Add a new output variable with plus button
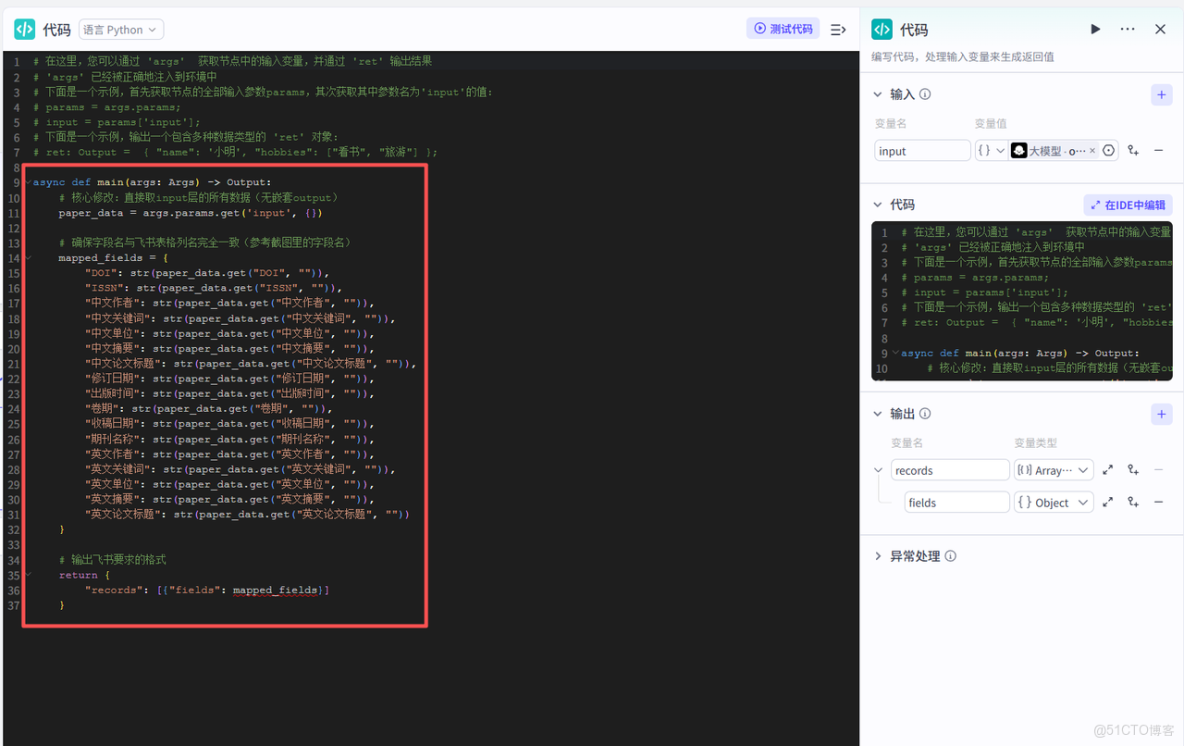The height and width of the screenshot is (746, 1184). pyautogui.click(x=1161, y=413)
